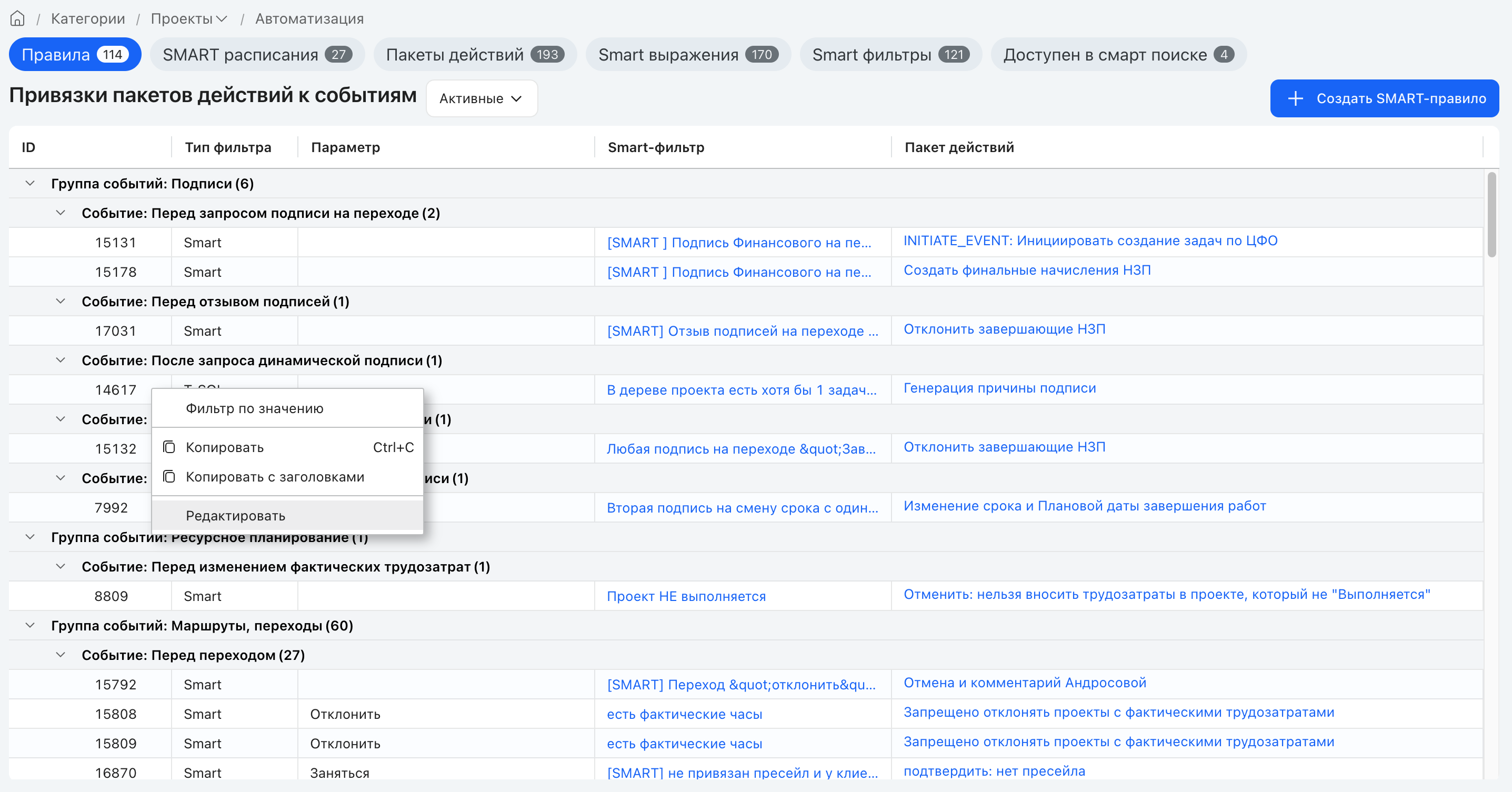Select Фильтр по значению in context menu
Viewport: 1512px width, 792px height.
(287, 408)
